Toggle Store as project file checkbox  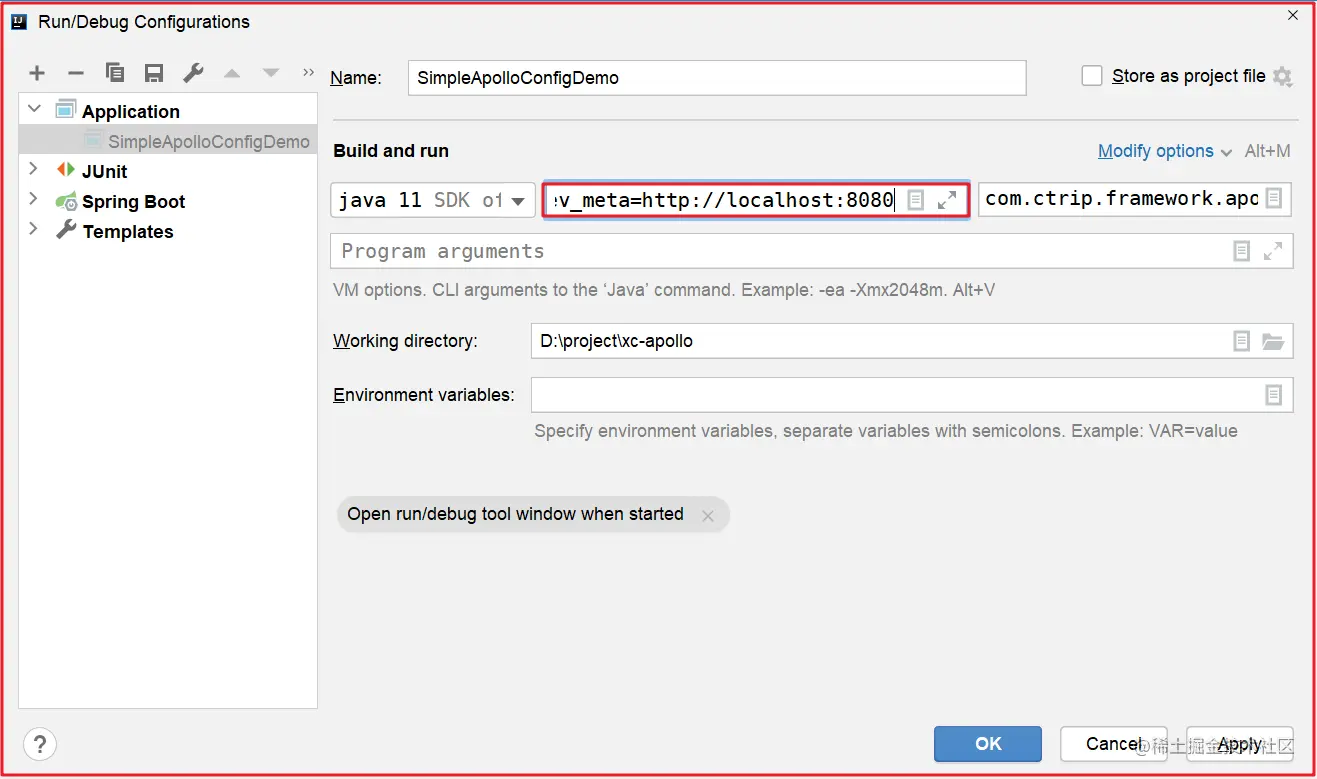coord(1092,76)
